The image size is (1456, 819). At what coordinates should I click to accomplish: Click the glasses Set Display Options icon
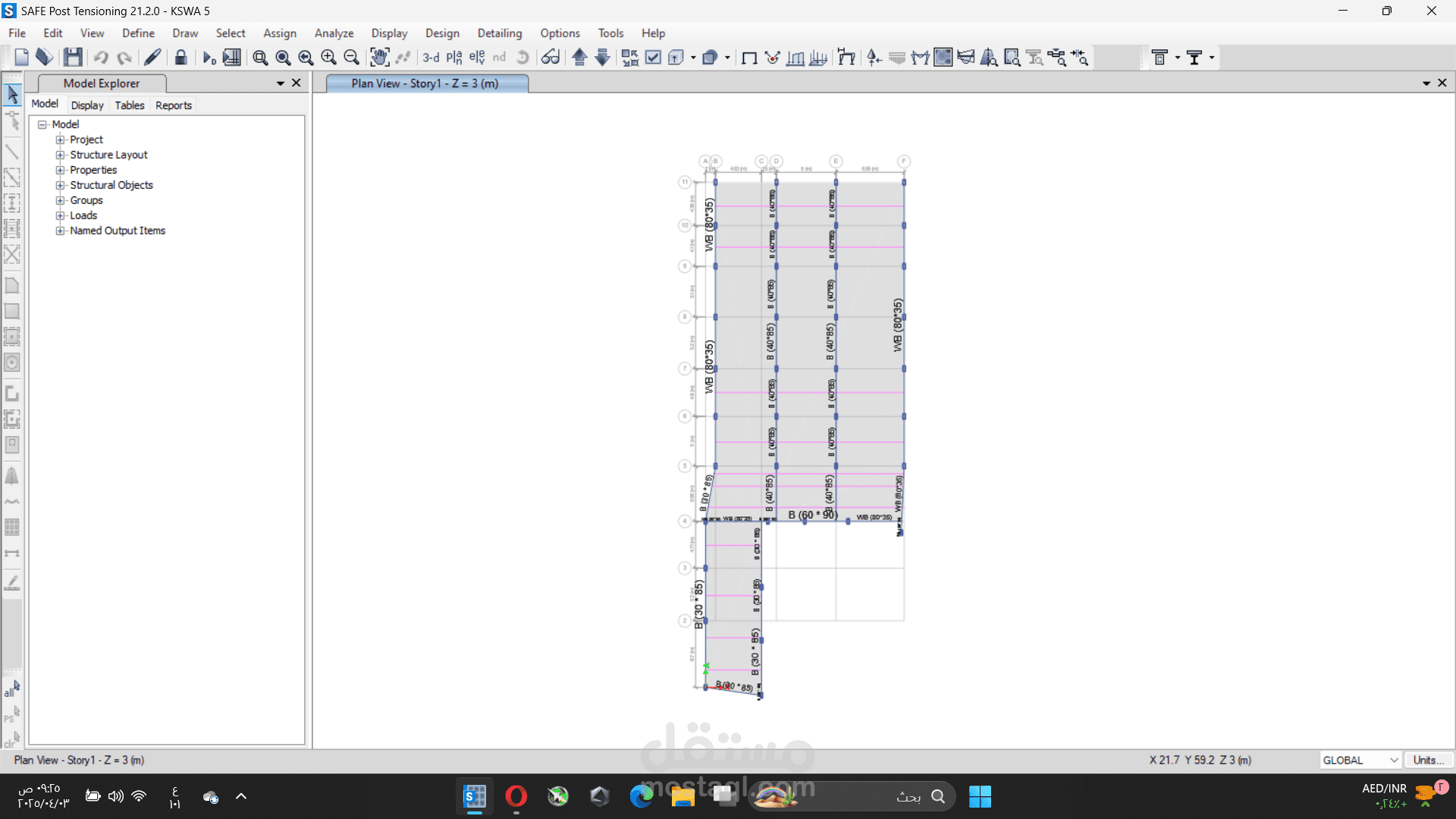551,58
